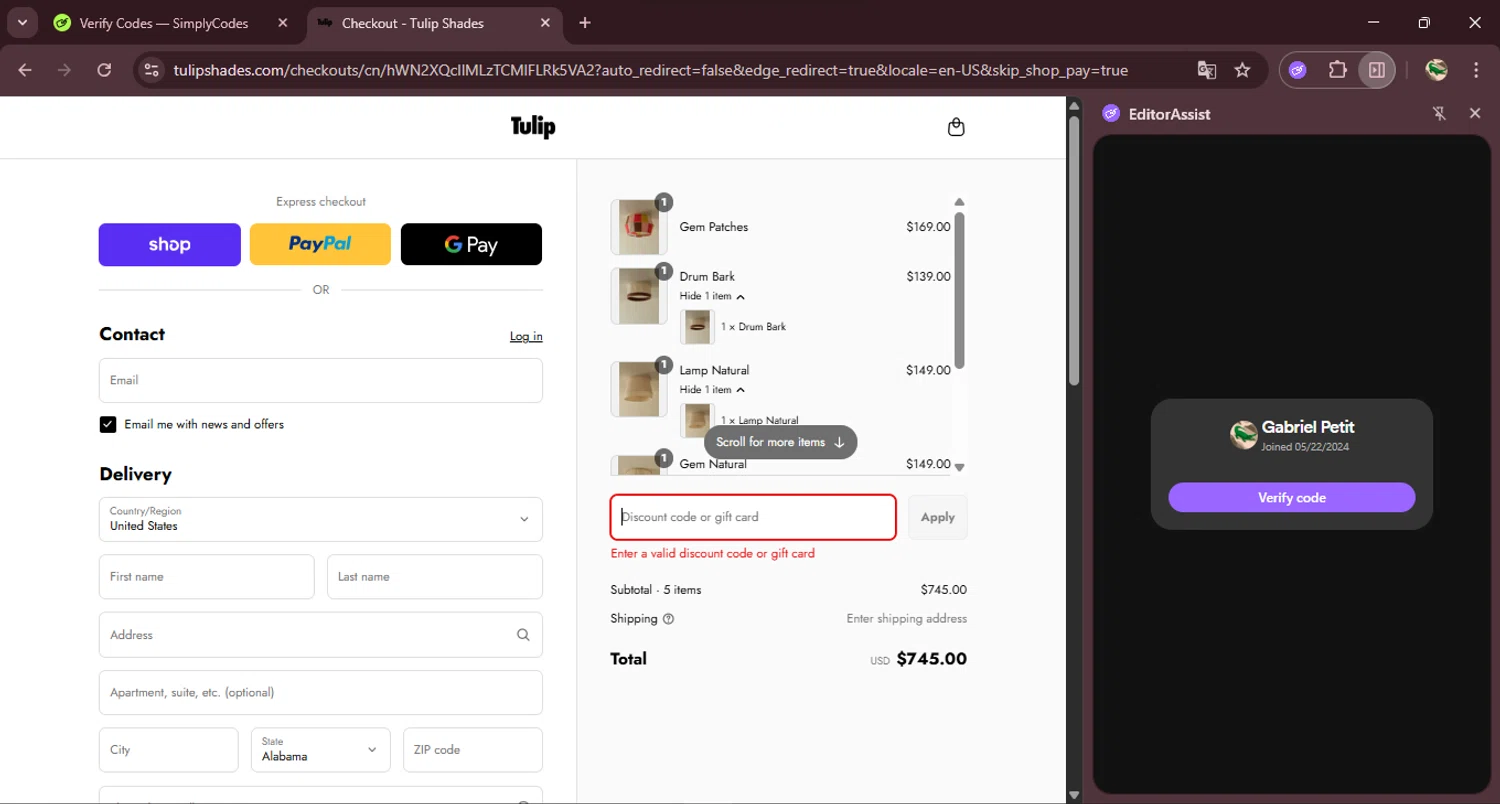Collapse Drum Bark's Hide 1 item
Screen dimensions: 1500x804
712,296
